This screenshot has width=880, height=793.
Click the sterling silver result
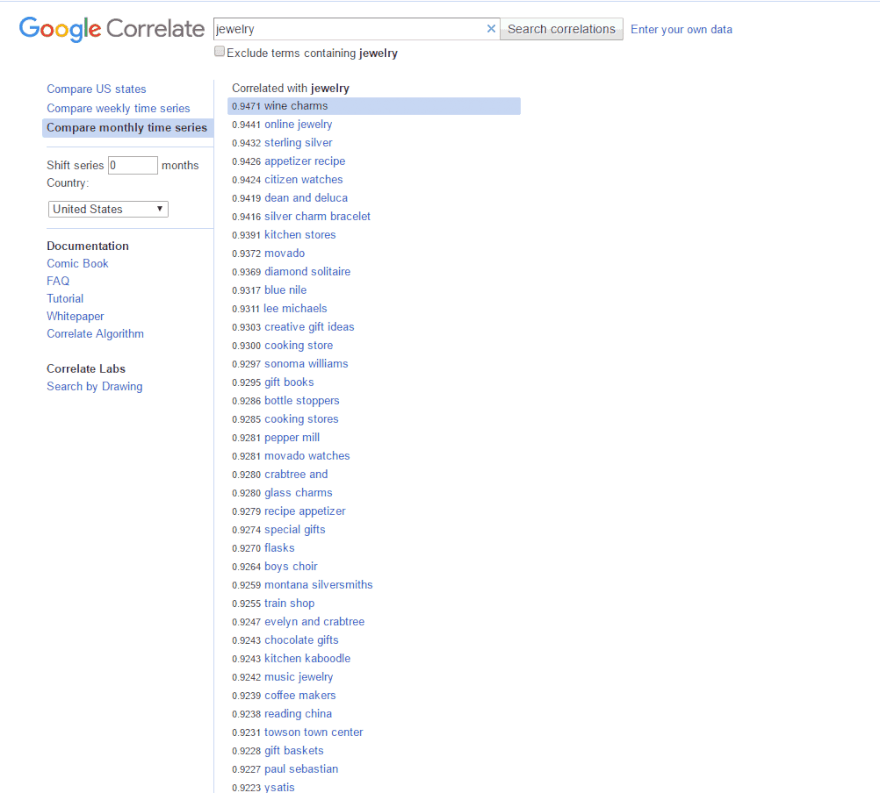pos(298,143)
